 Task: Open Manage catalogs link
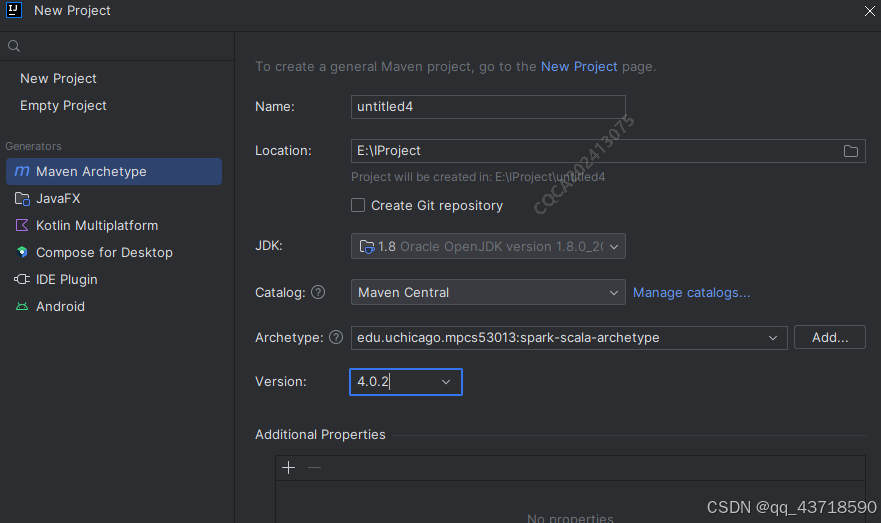691,293
